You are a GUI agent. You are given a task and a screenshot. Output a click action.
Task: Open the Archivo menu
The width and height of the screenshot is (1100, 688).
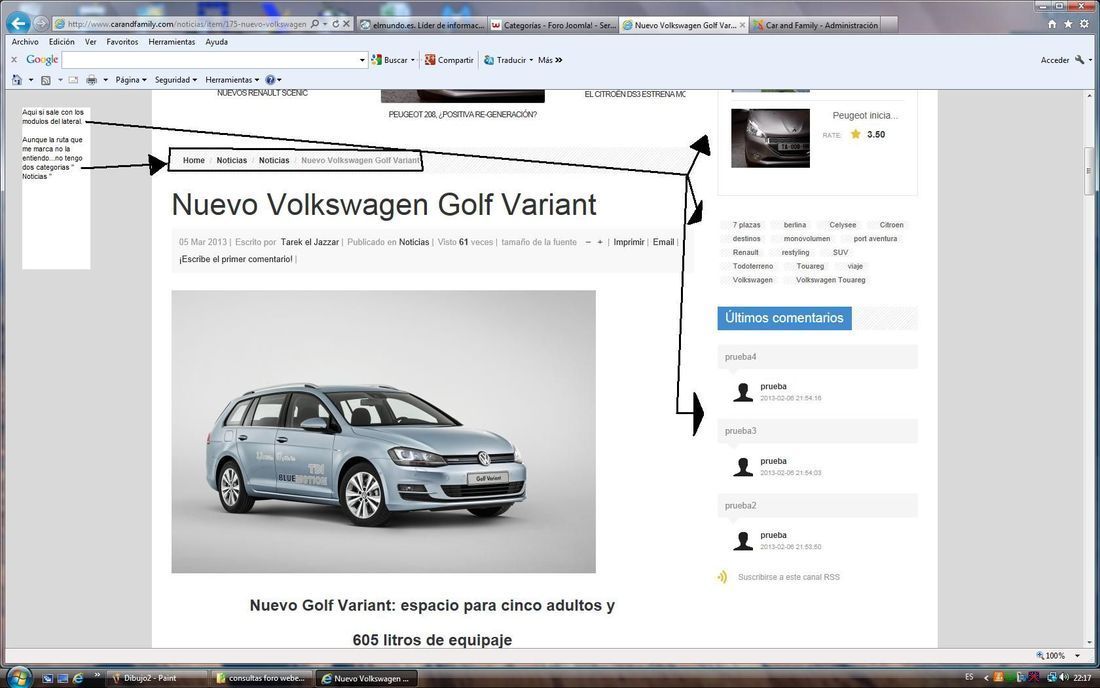click(x=25, y=42)
